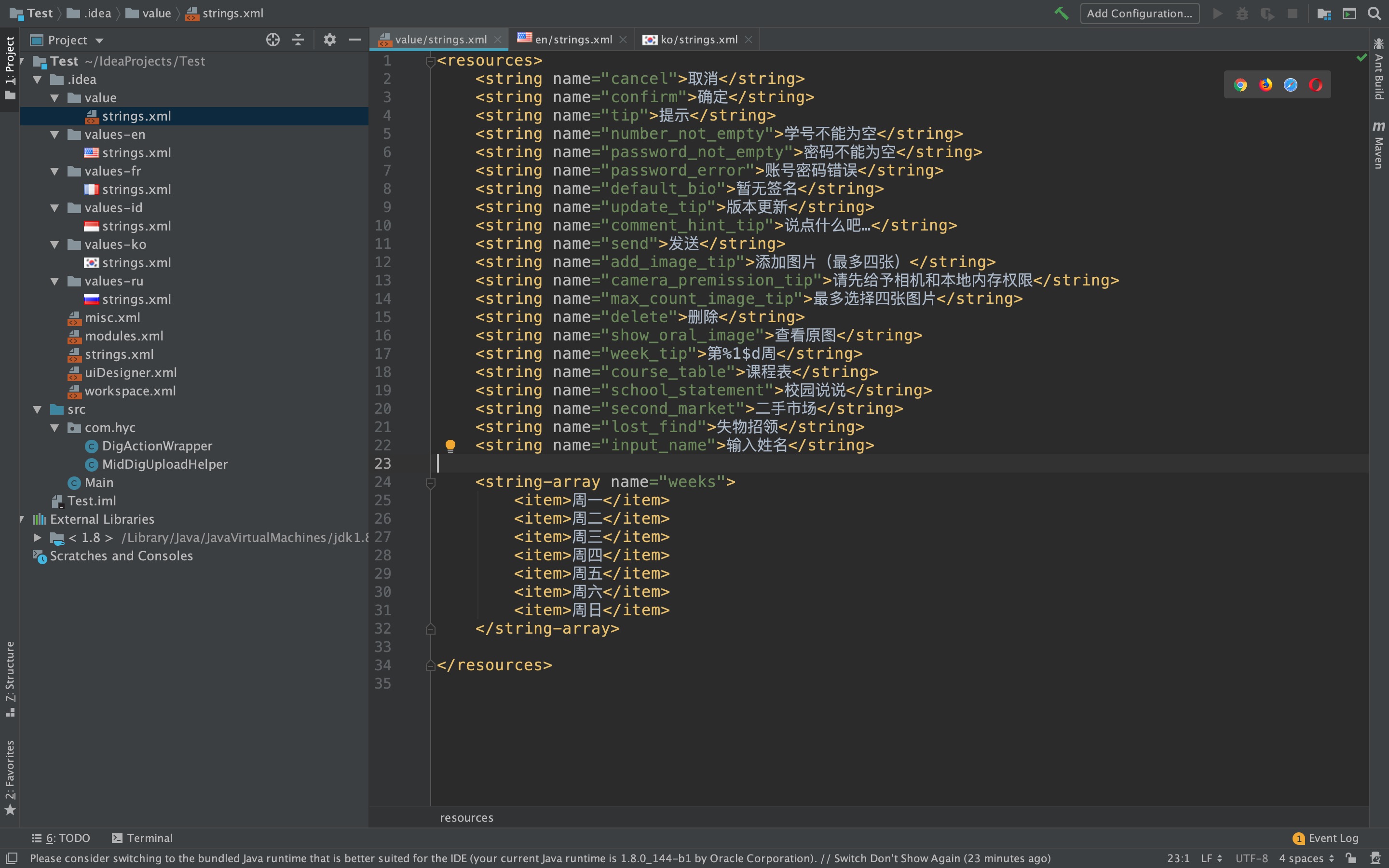Image resolution: width=1389 pixels, height=868 pixels.
Task: Click the locate-in-project target icon
Action: pyautogui.click(x=272, y=40)
